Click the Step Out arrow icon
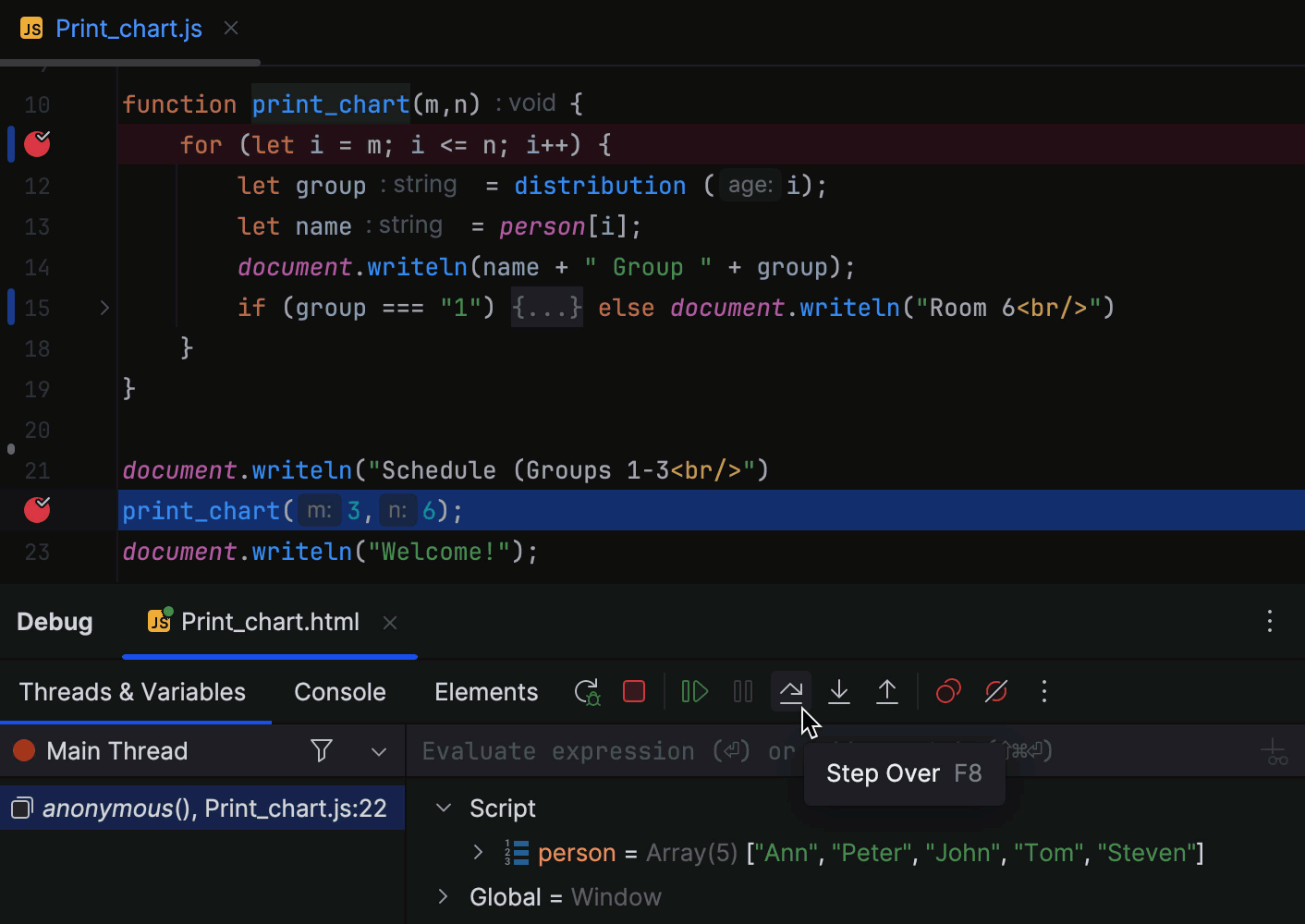Screen dimensions: 1305x924 coord(887,692)
